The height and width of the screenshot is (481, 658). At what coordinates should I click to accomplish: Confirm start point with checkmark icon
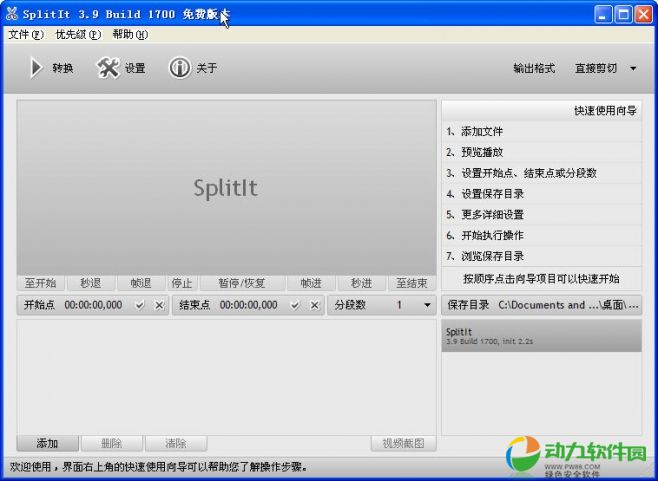[140, 305]
